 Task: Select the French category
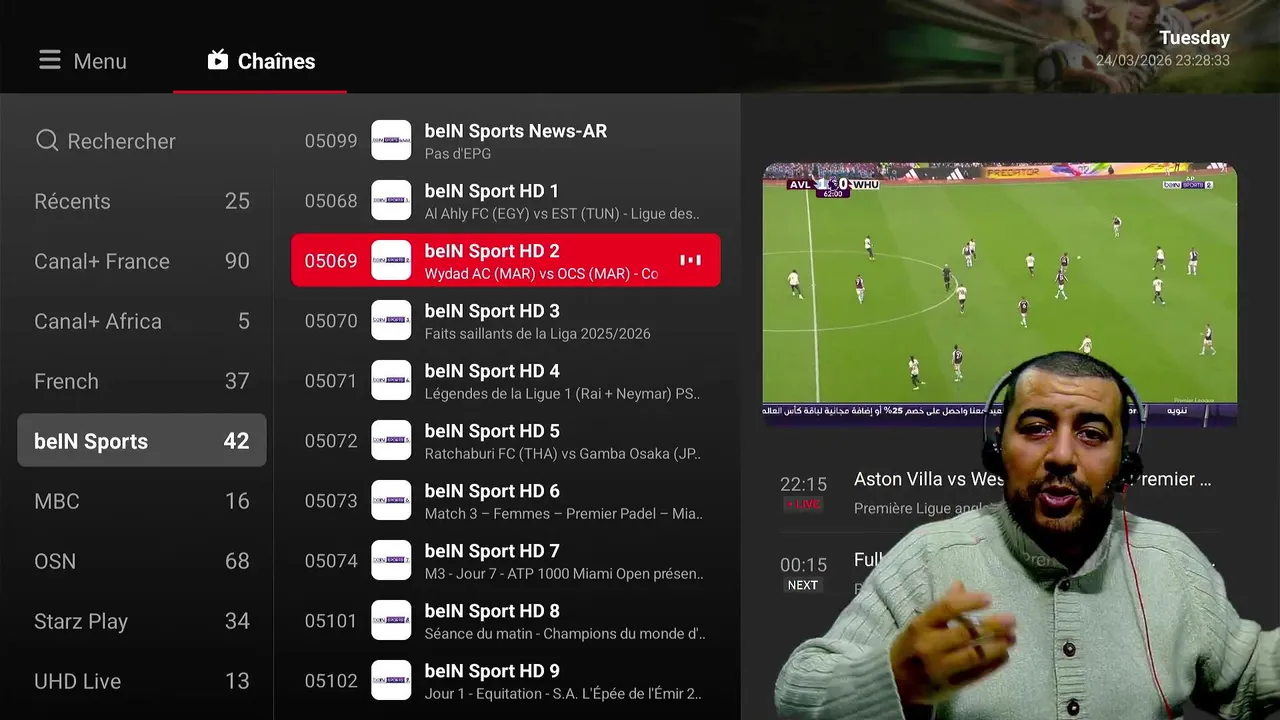click(142, 381)
